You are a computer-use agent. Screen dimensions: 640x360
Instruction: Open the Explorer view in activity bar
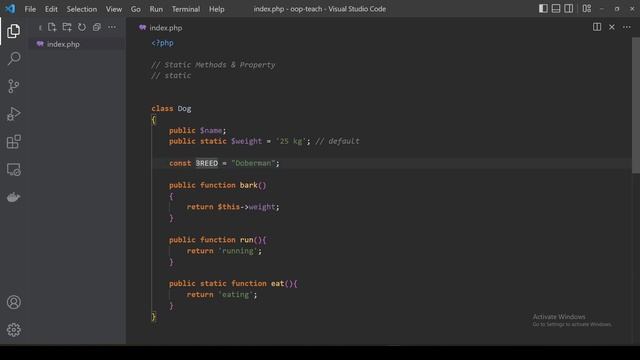click(x=13, y=31)
